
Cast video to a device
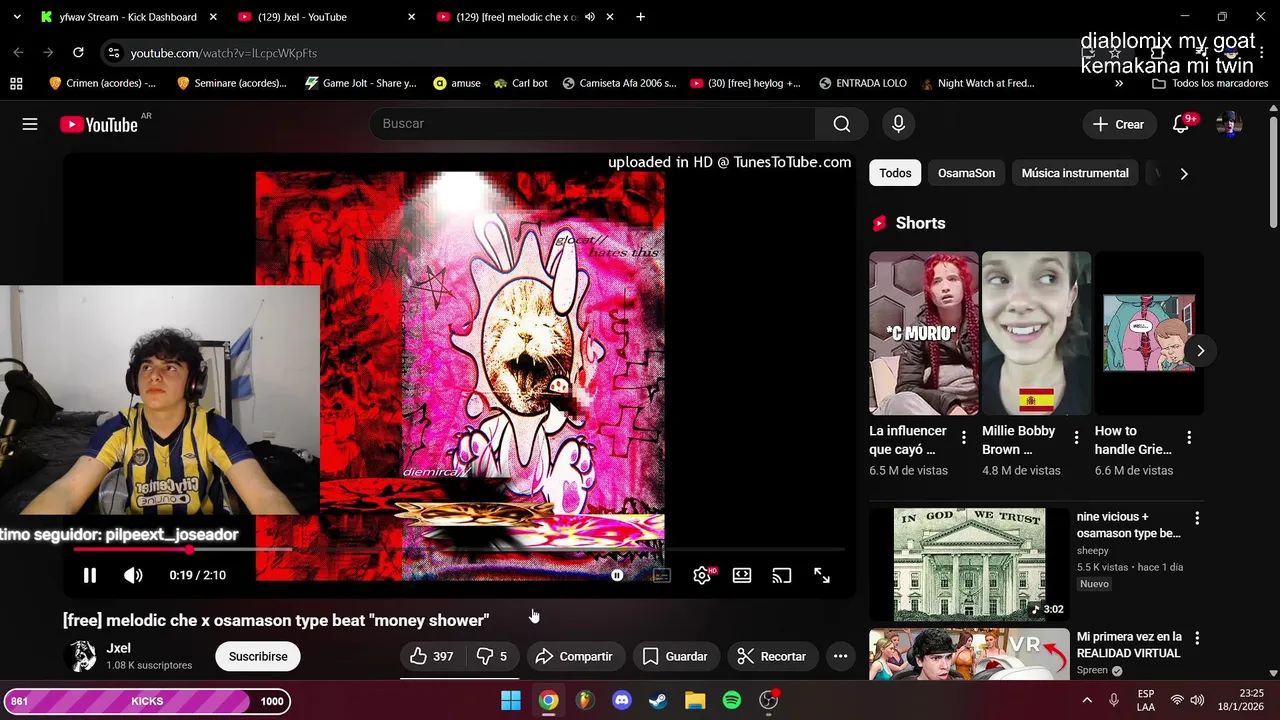[782, 575]
